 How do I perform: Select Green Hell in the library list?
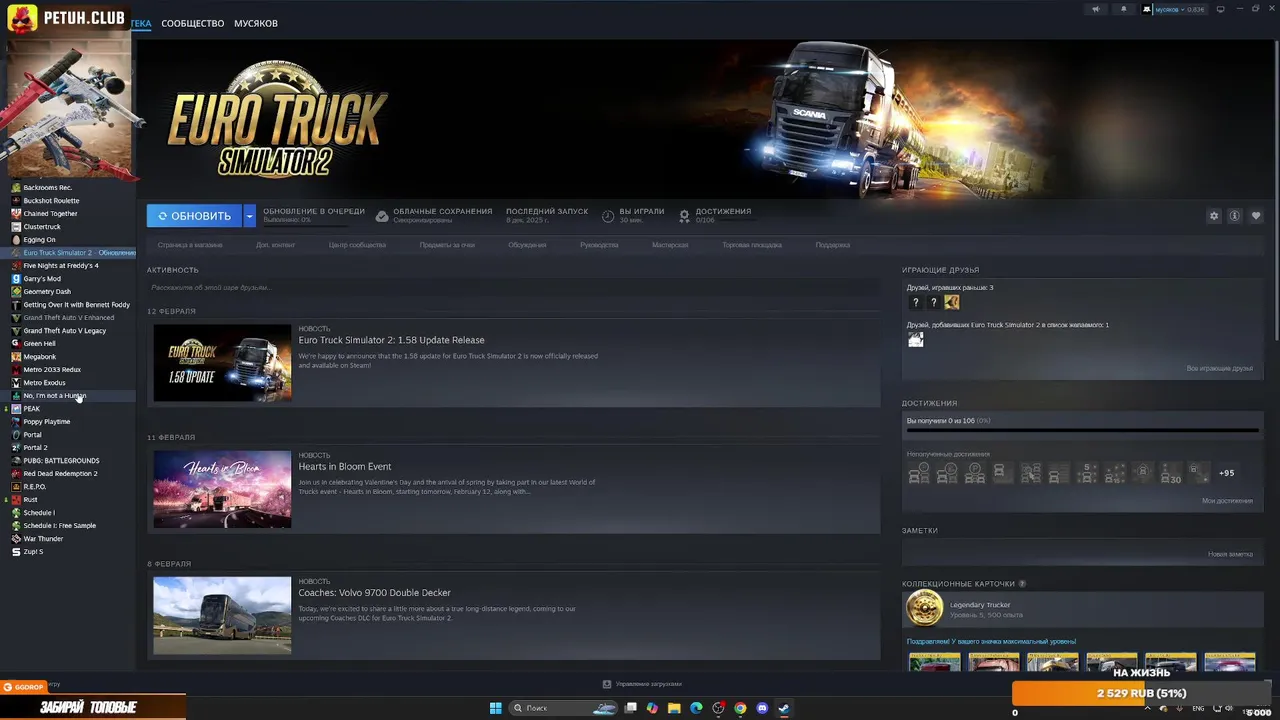(39, 344)
